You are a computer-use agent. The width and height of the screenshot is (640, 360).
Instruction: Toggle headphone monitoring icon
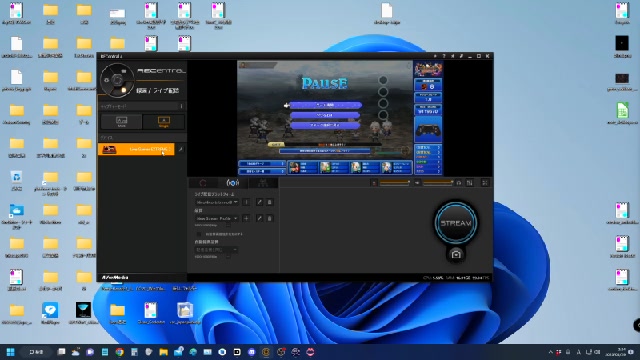pos(459,183)
